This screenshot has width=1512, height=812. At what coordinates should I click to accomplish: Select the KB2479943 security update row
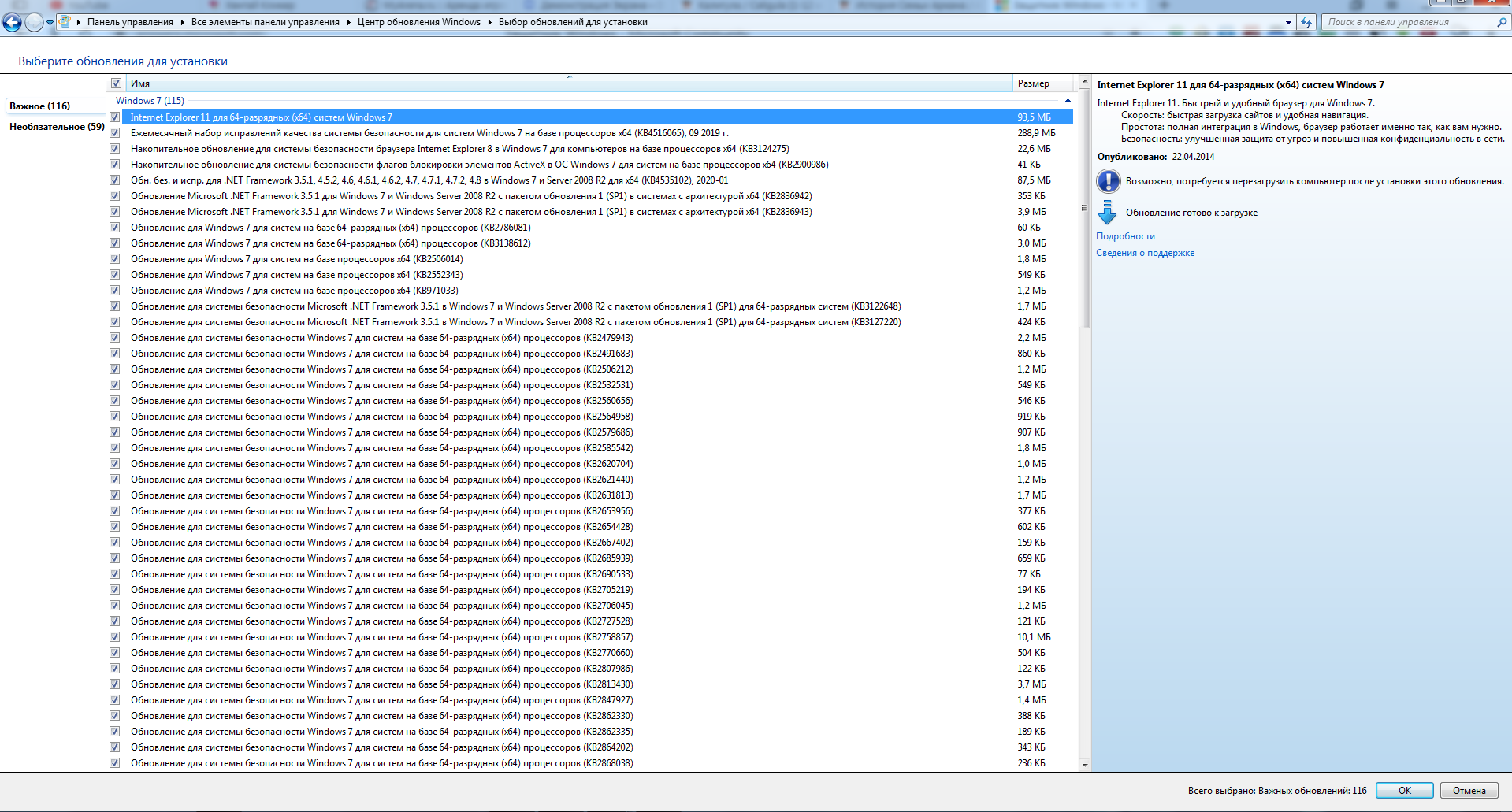(x=590, y=338)
